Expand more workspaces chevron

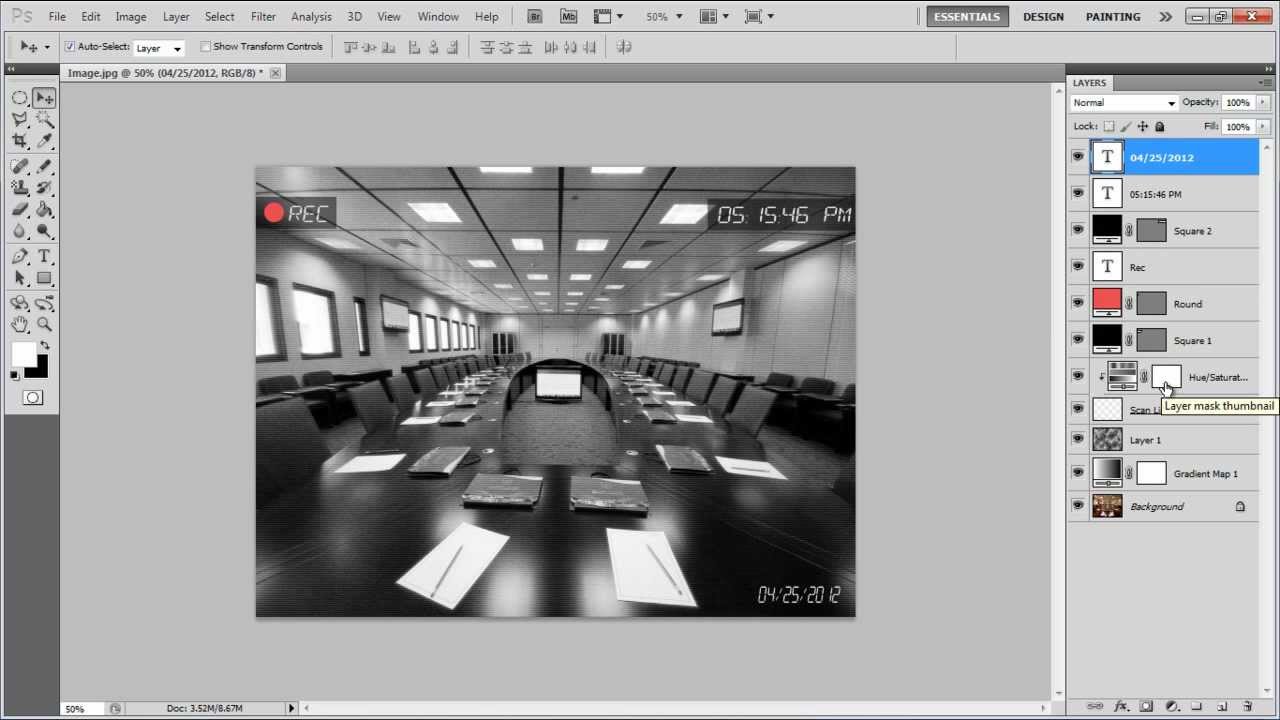[x=1166, y=17]
